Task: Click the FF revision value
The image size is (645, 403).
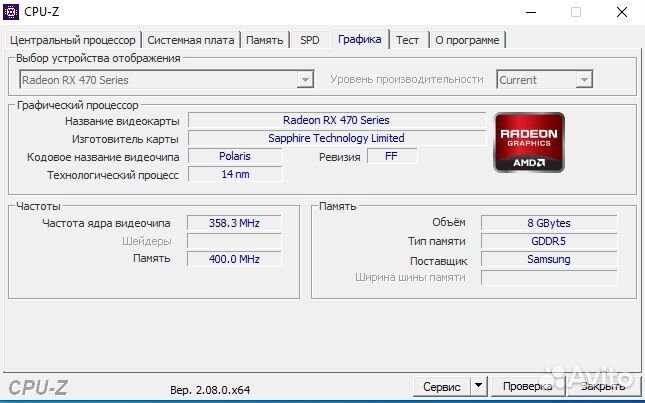Action: (391, 156)
